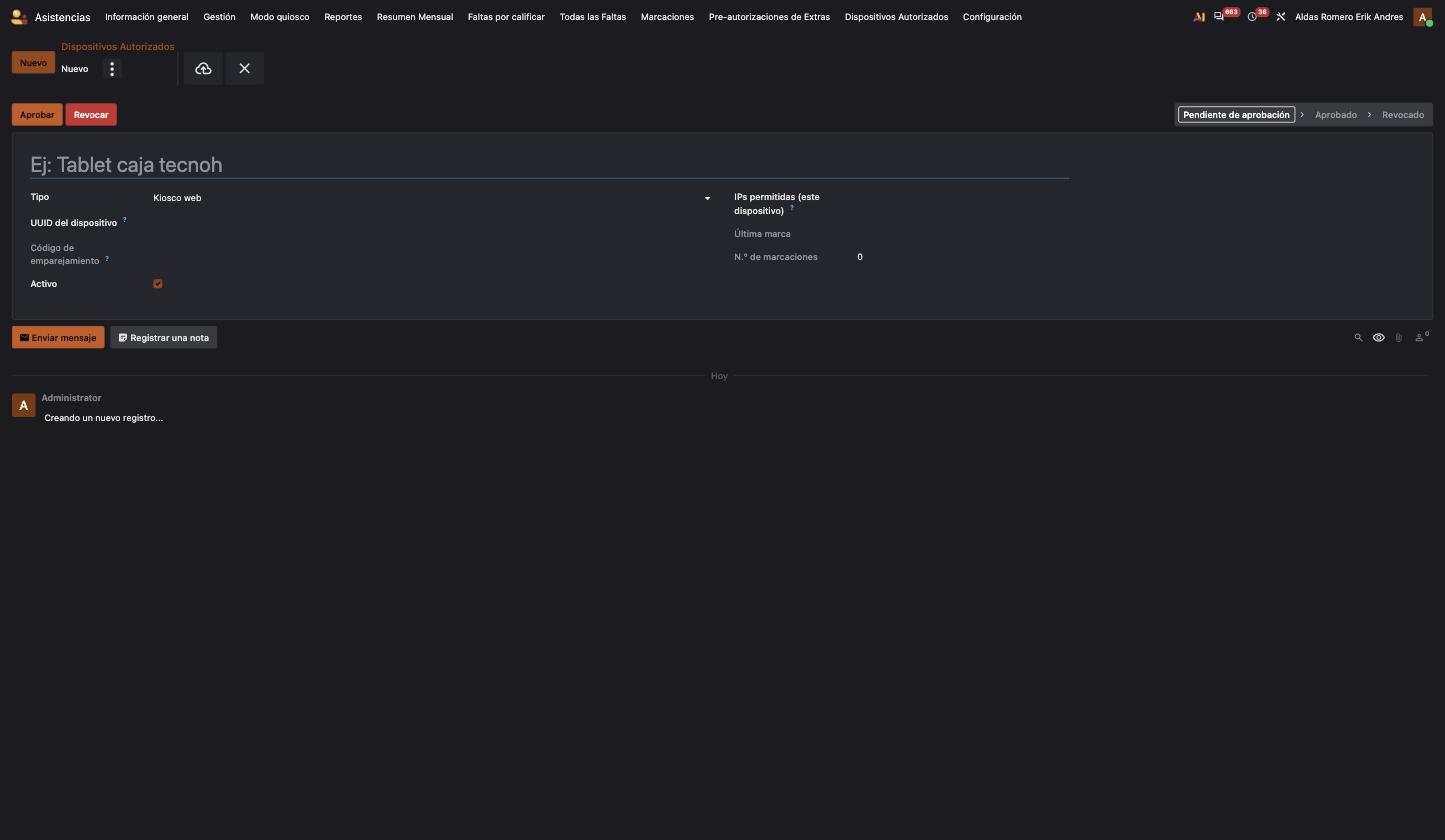The height and width of the screenshot is (840, 1445).
Task: Click the Administrator avatar in chatter
Action: point(23,405)
